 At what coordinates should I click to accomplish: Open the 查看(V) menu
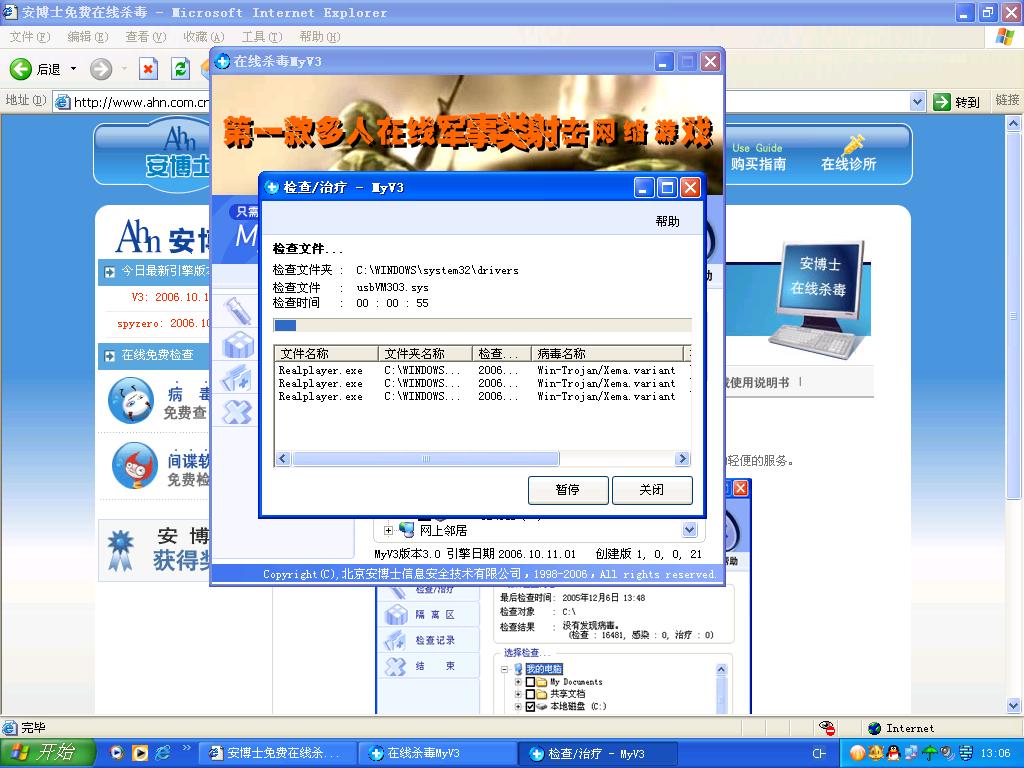pyautogui.click(x=146, y=37)
